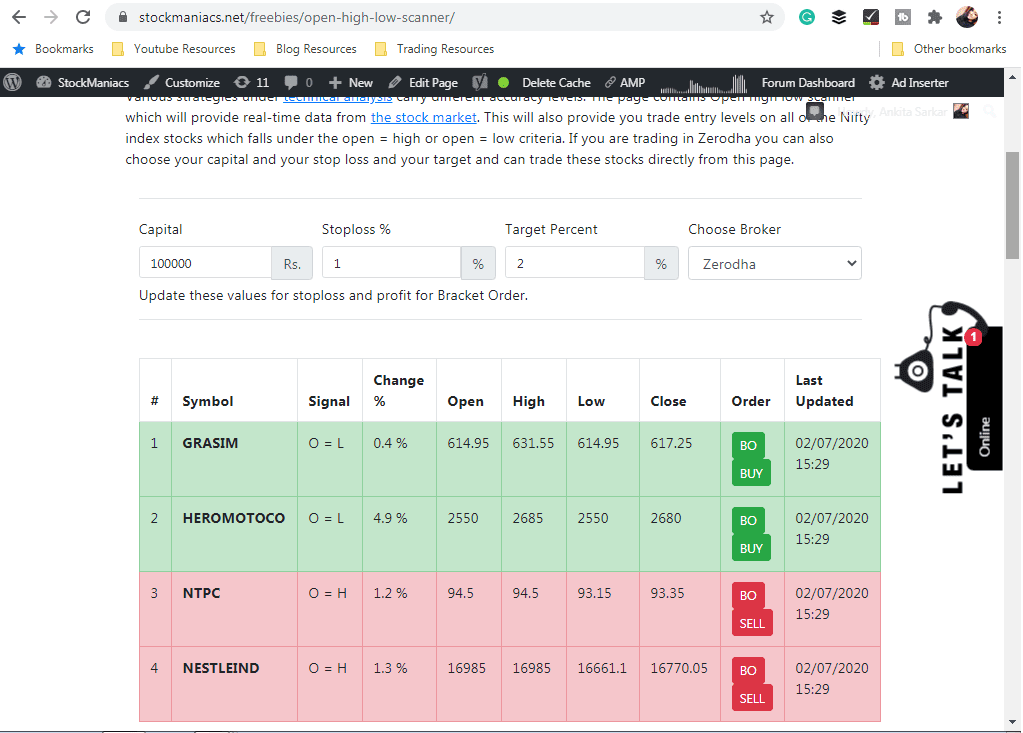Open the extensions puzzle piece menu

[x=934, y=18]
